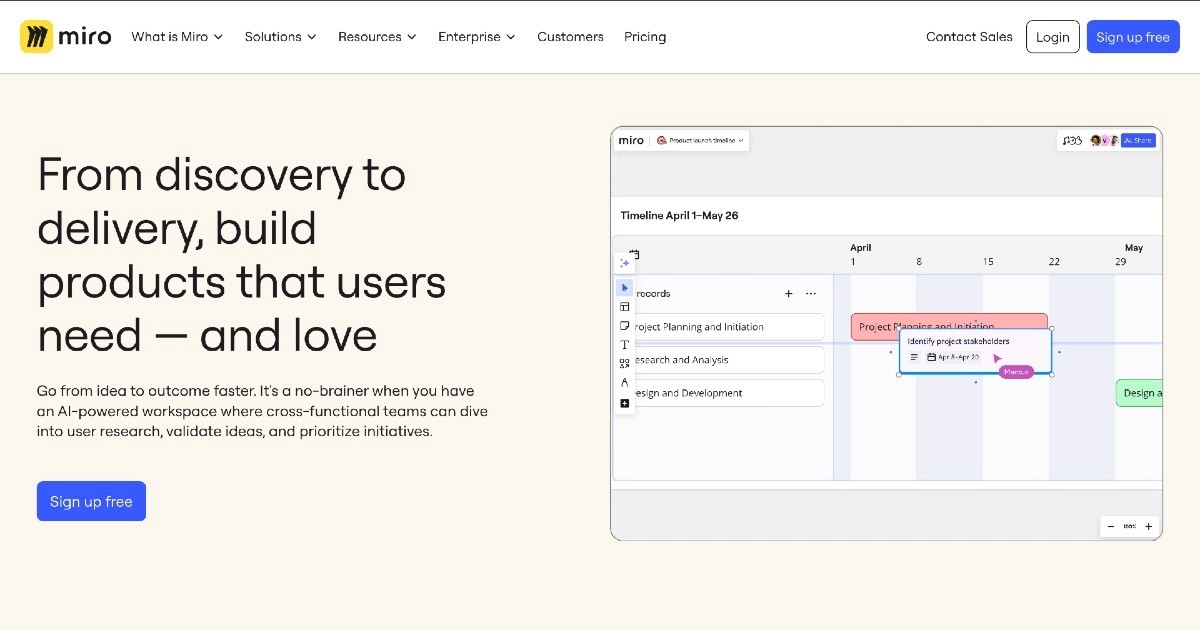Click the Login button
This screenshot has width=1200, height=630.
point(1052,37)
